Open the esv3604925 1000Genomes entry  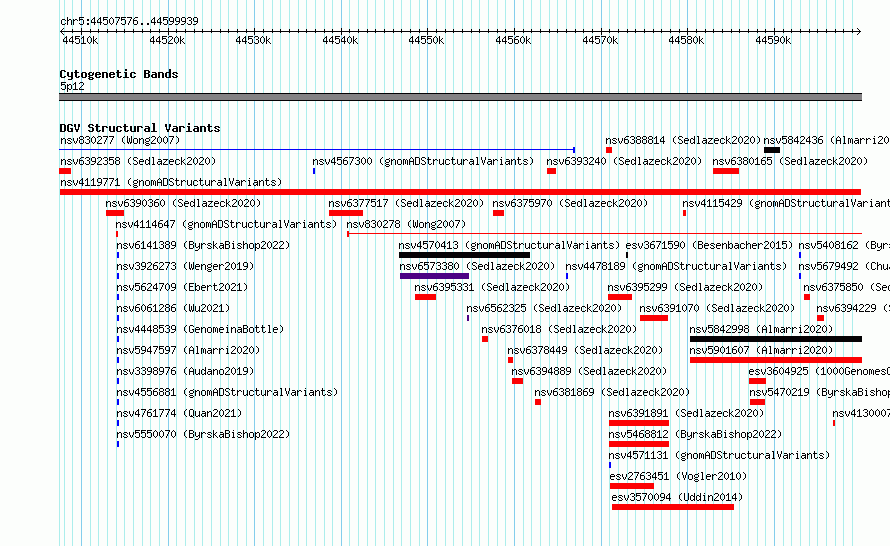(819, 371)
